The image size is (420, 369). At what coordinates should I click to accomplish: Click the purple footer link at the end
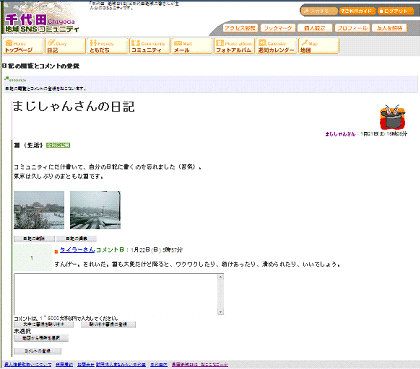click(200, 365)
